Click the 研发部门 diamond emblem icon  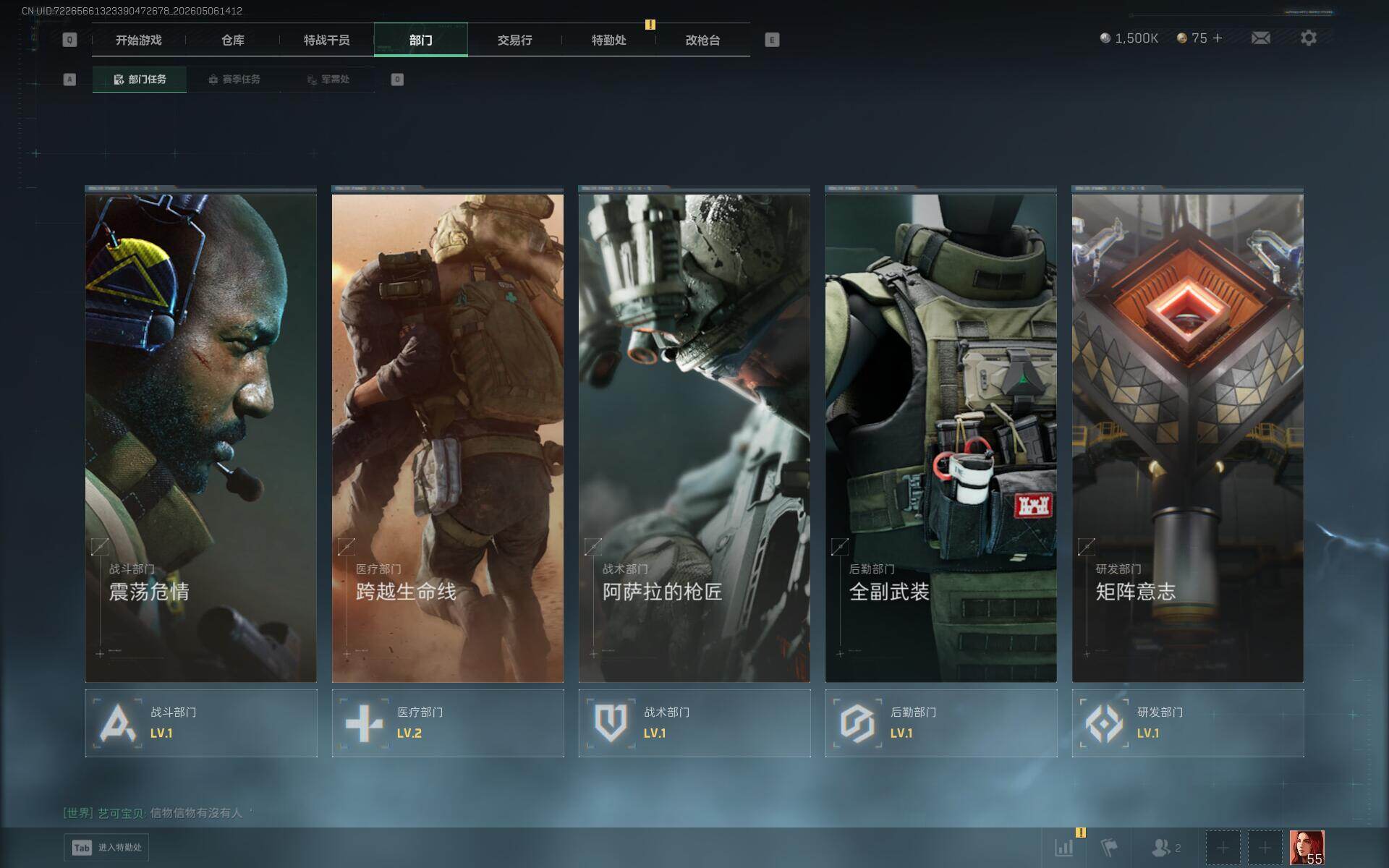[1105, 723]
